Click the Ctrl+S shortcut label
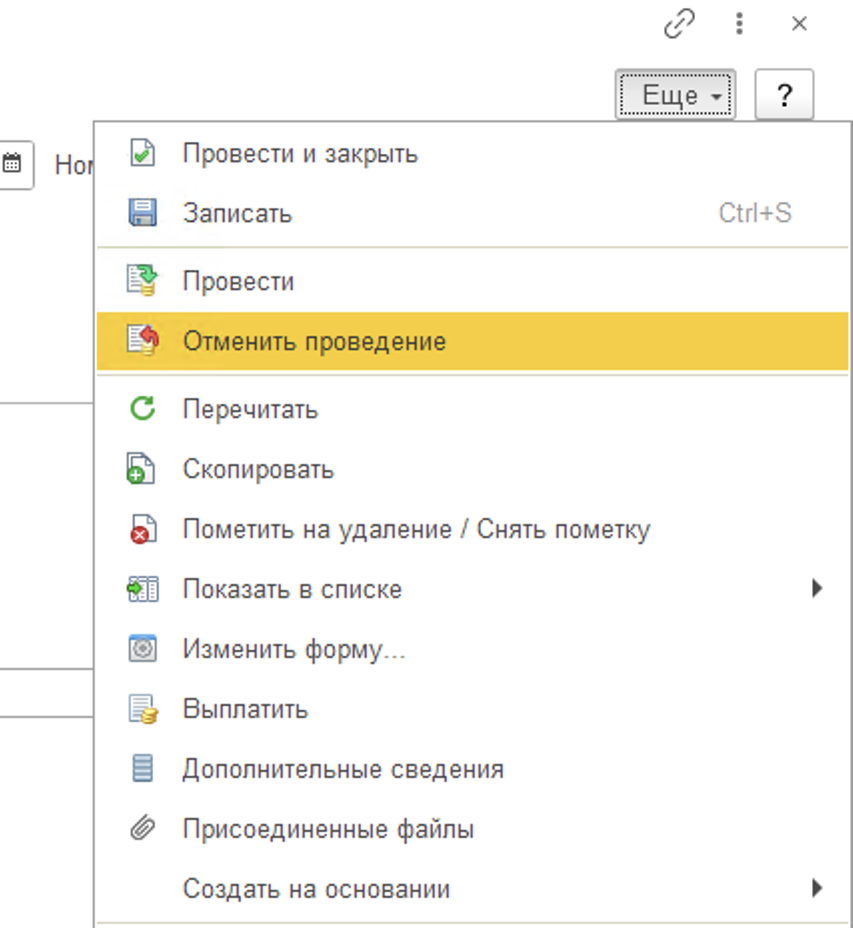 tap(755, 213)
